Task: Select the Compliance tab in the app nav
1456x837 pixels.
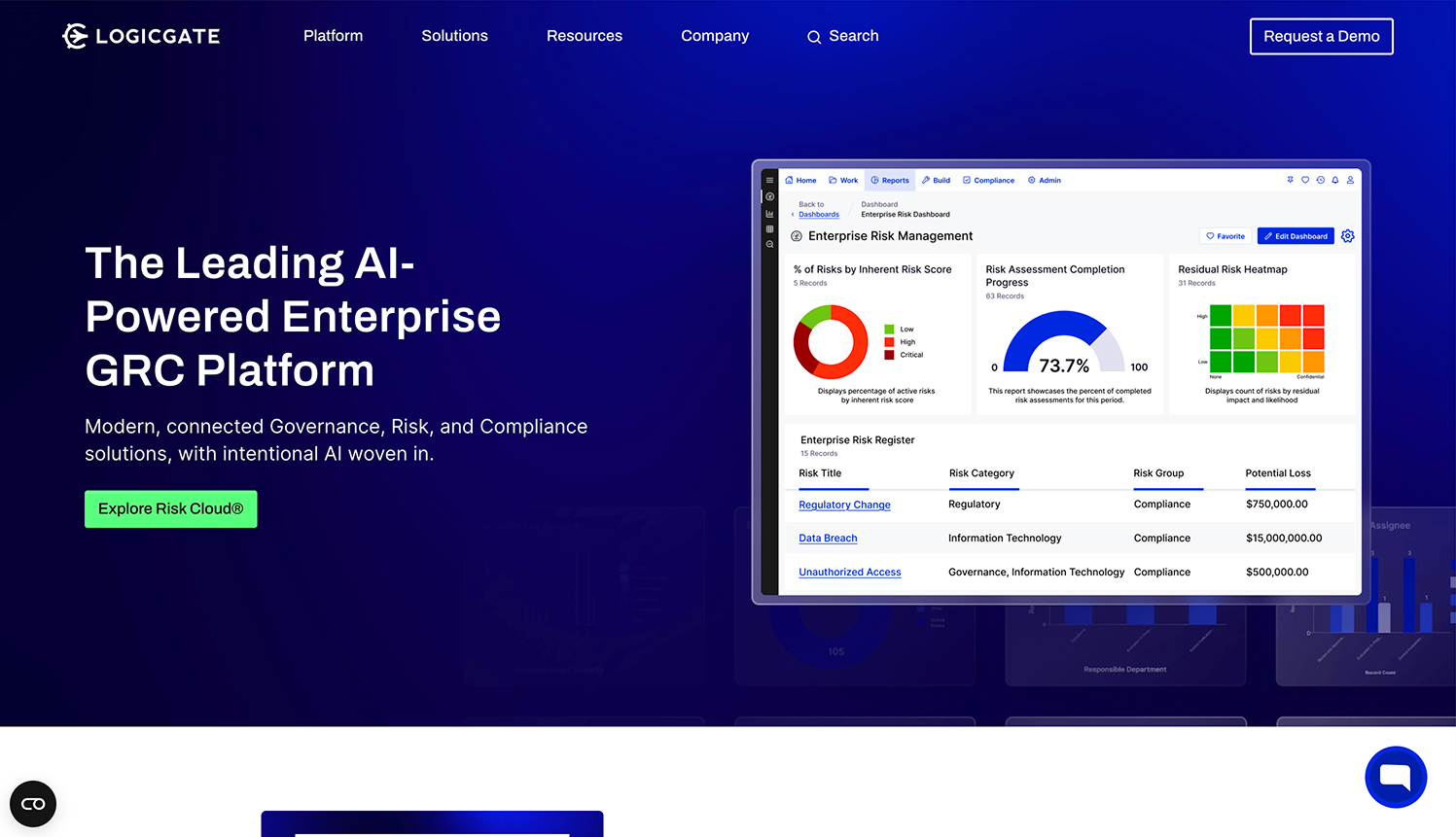Action: click(988, 180)
